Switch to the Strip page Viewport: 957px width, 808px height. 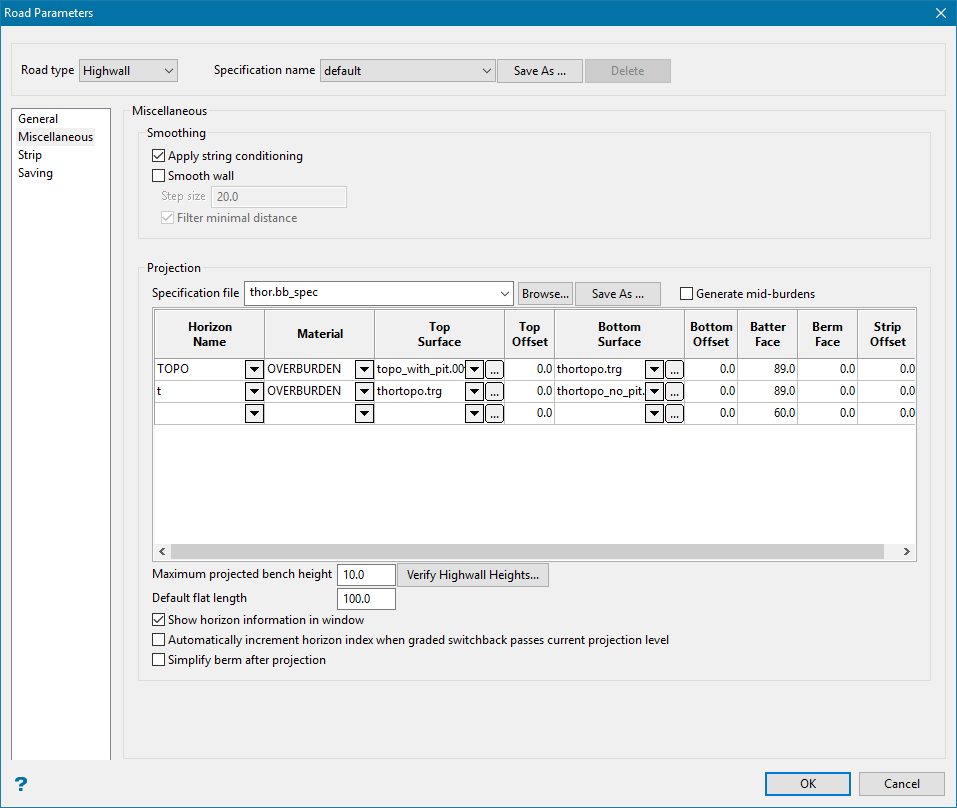pyautogui.click(x=30, y=155)
